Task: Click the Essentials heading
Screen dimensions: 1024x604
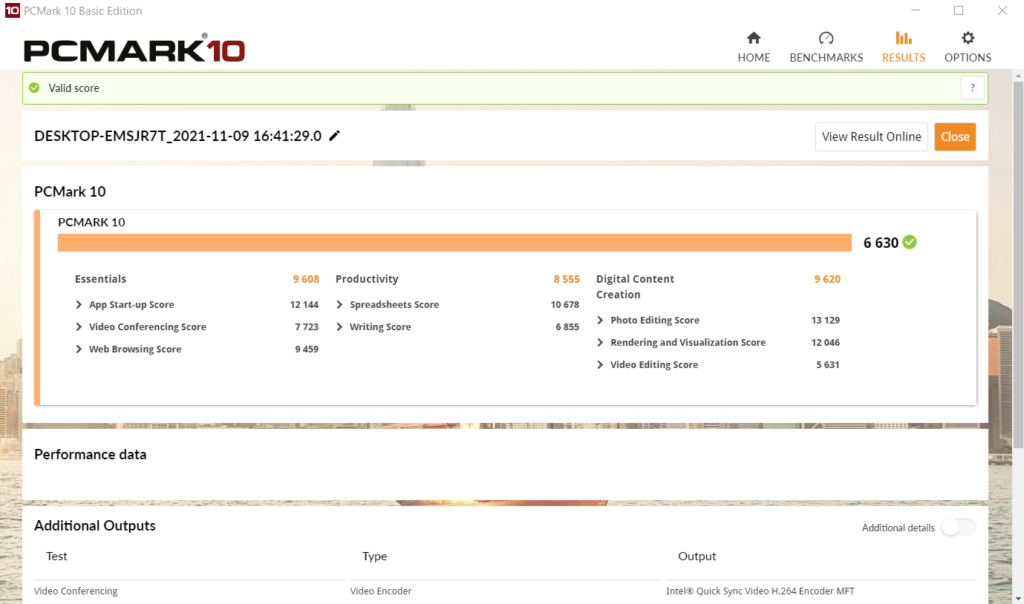Action: click(x=100, y=279)
